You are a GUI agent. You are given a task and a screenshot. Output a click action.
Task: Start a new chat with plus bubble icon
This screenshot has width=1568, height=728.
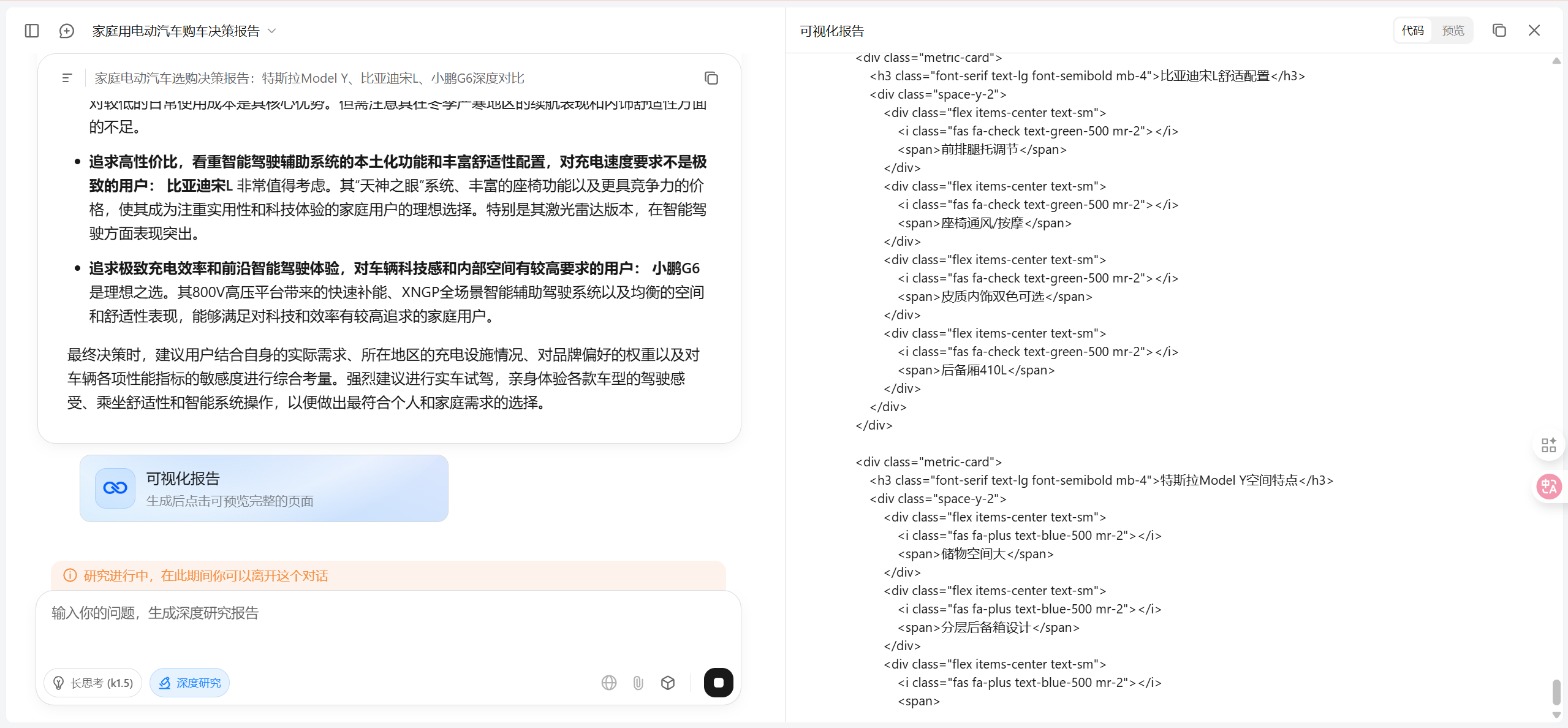[x=67, y=31]
